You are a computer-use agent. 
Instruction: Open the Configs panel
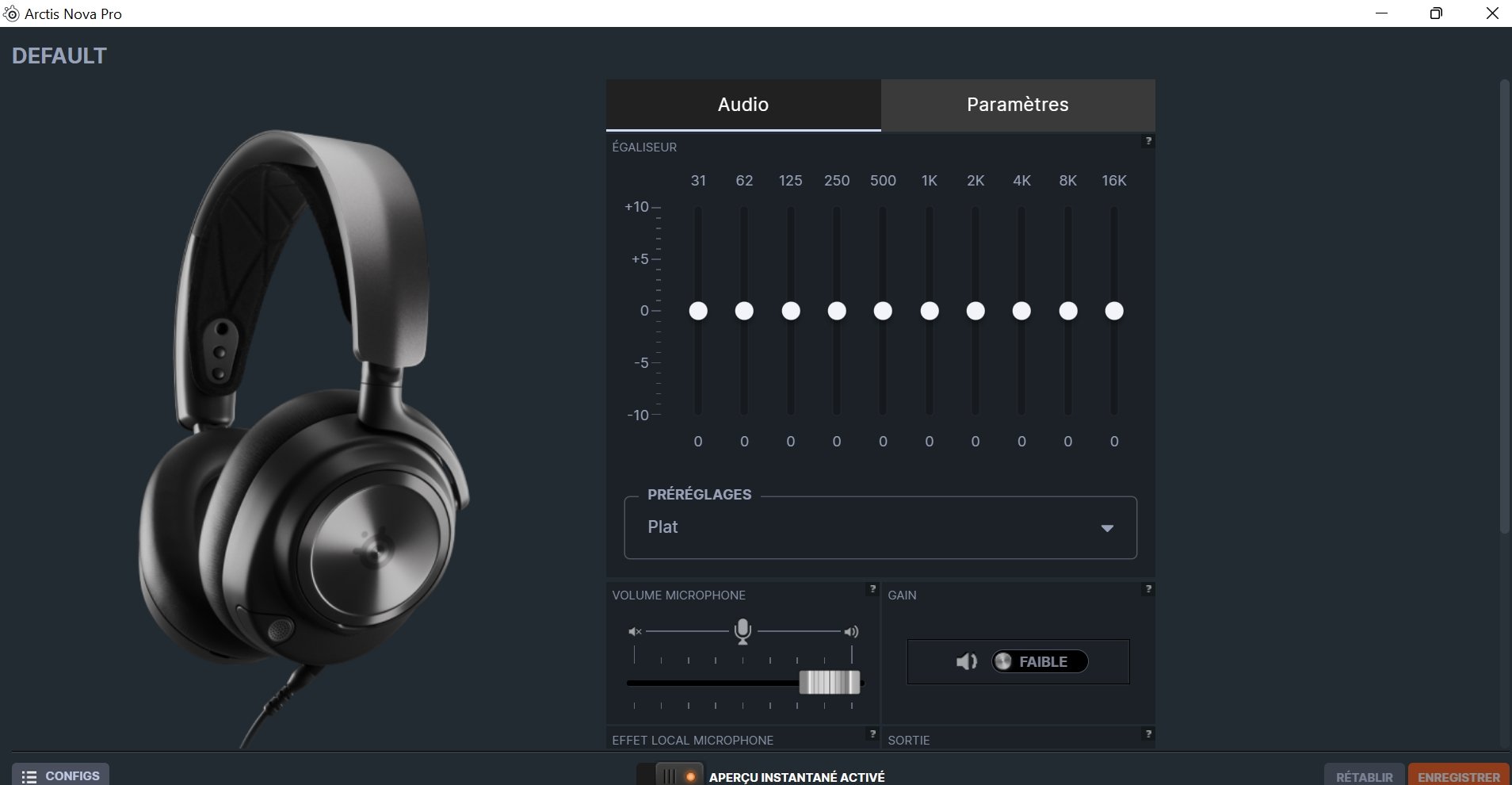[60, 775]
